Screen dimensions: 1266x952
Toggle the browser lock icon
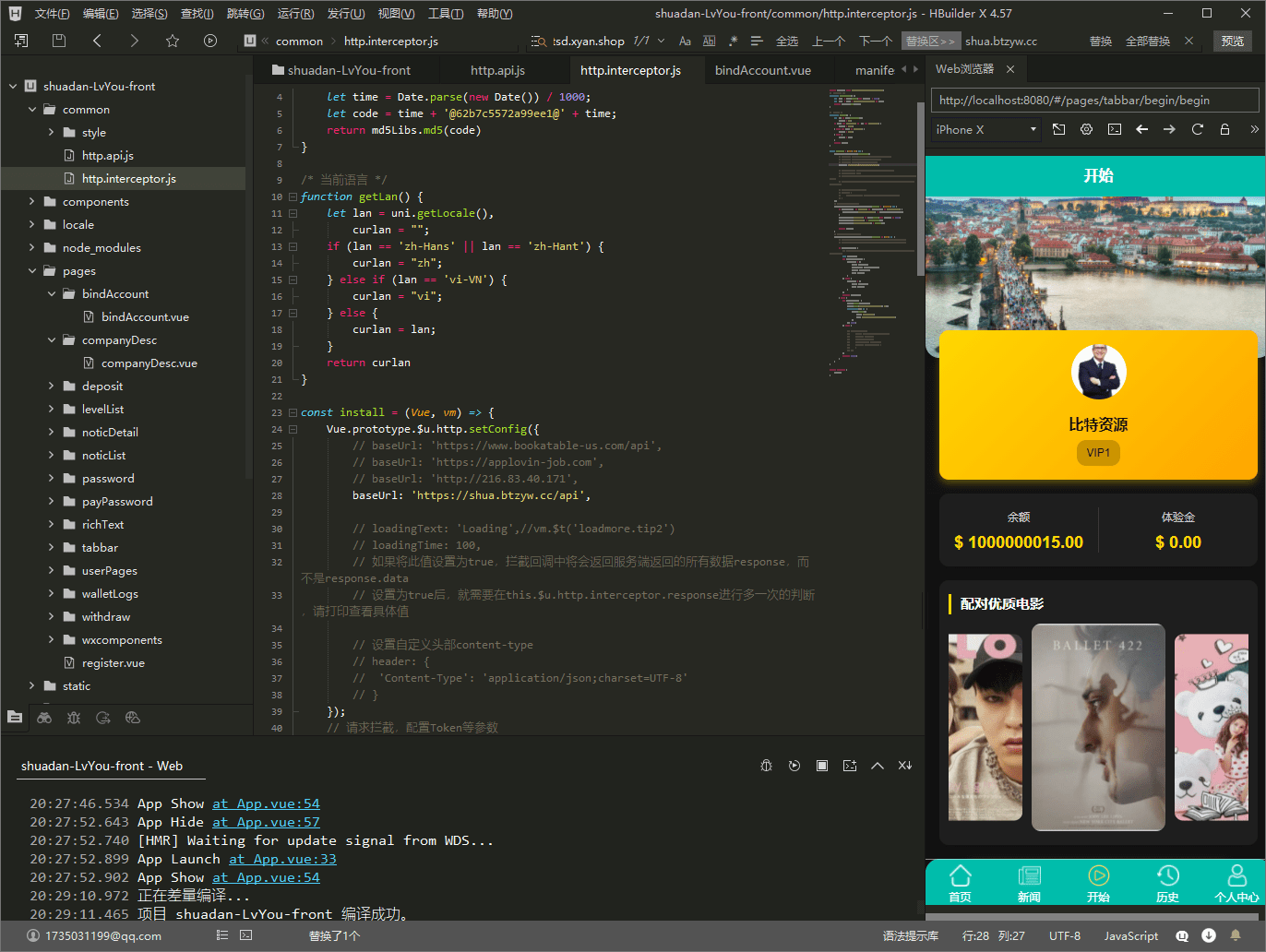coord(1224,129)
